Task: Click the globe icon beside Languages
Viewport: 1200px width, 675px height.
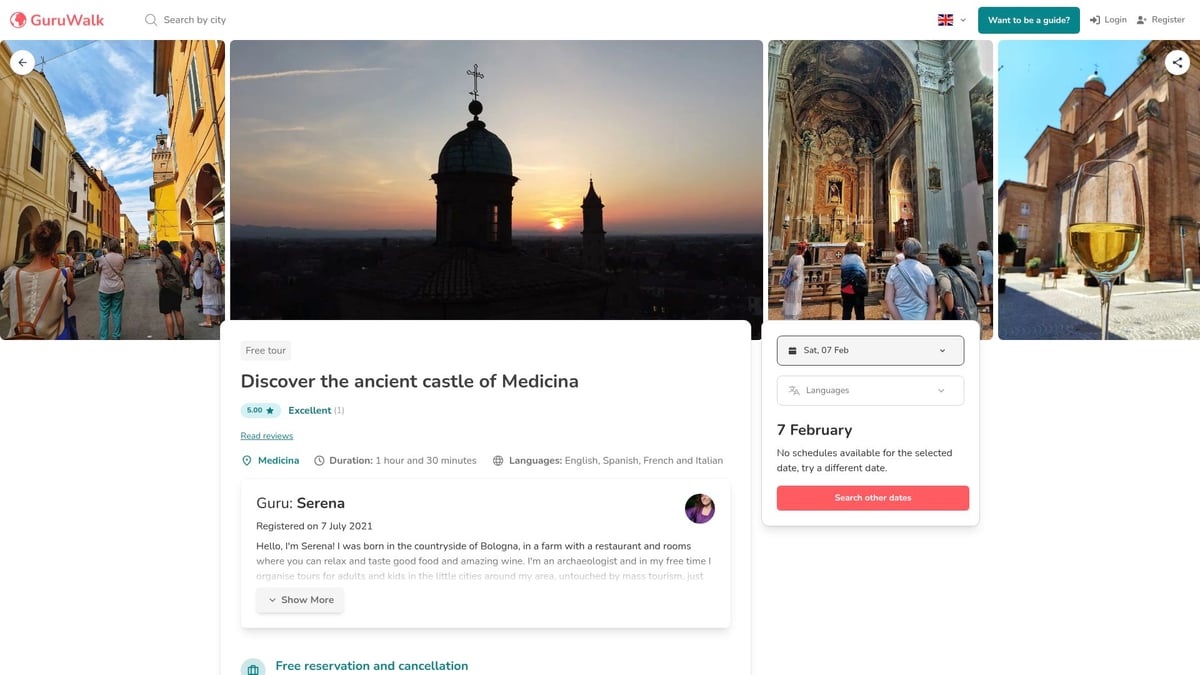Action: (x=498, y=460)
